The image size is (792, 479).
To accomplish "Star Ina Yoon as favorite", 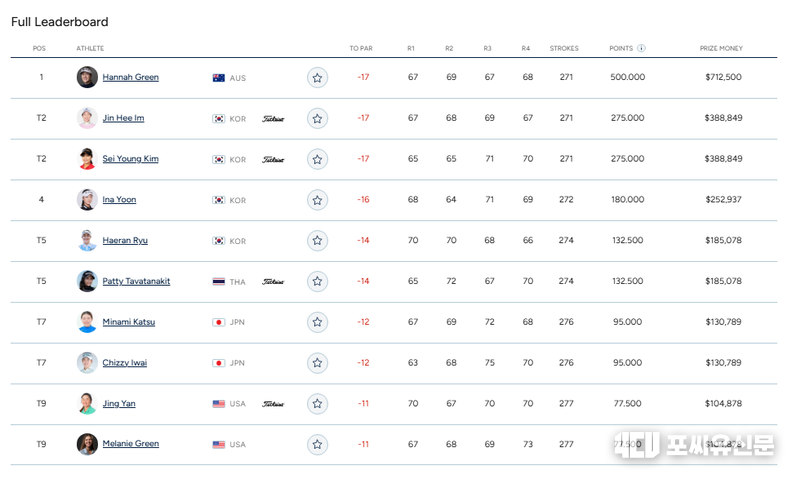I will [317, 200].
